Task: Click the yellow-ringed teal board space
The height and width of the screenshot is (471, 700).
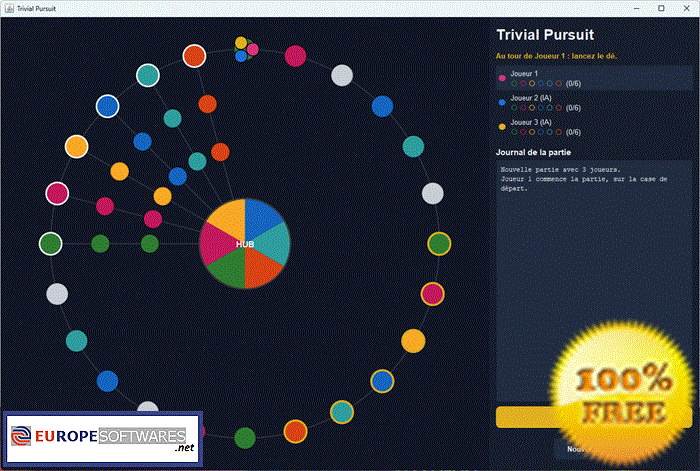Action: point(342,412)
